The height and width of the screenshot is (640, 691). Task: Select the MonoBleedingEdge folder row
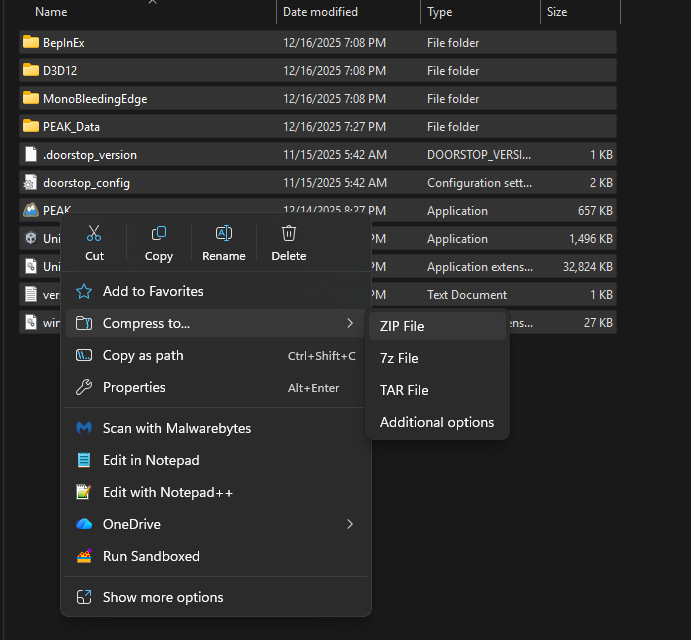(95, 99)
